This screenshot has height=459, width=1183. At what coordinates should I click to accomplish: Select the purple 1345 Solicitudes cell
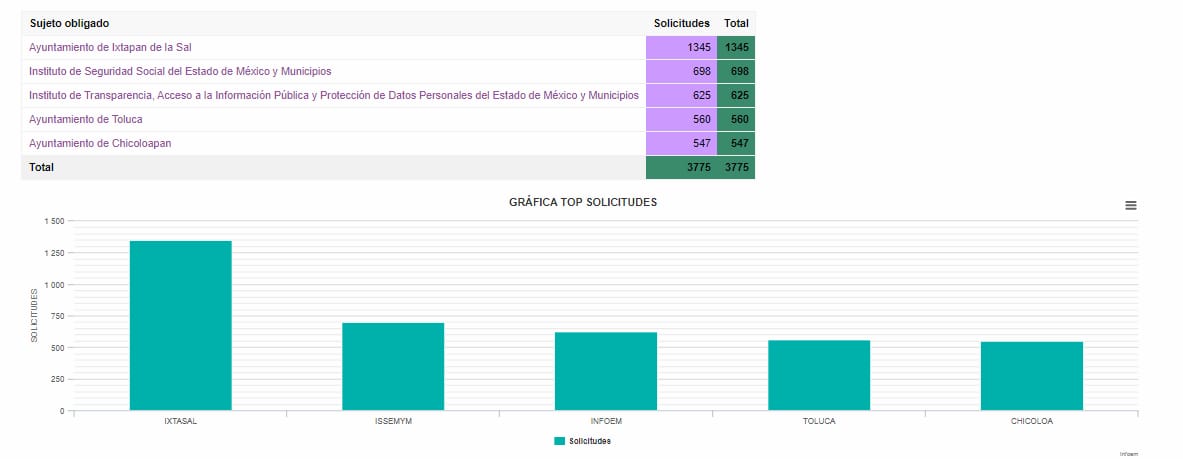682,48
